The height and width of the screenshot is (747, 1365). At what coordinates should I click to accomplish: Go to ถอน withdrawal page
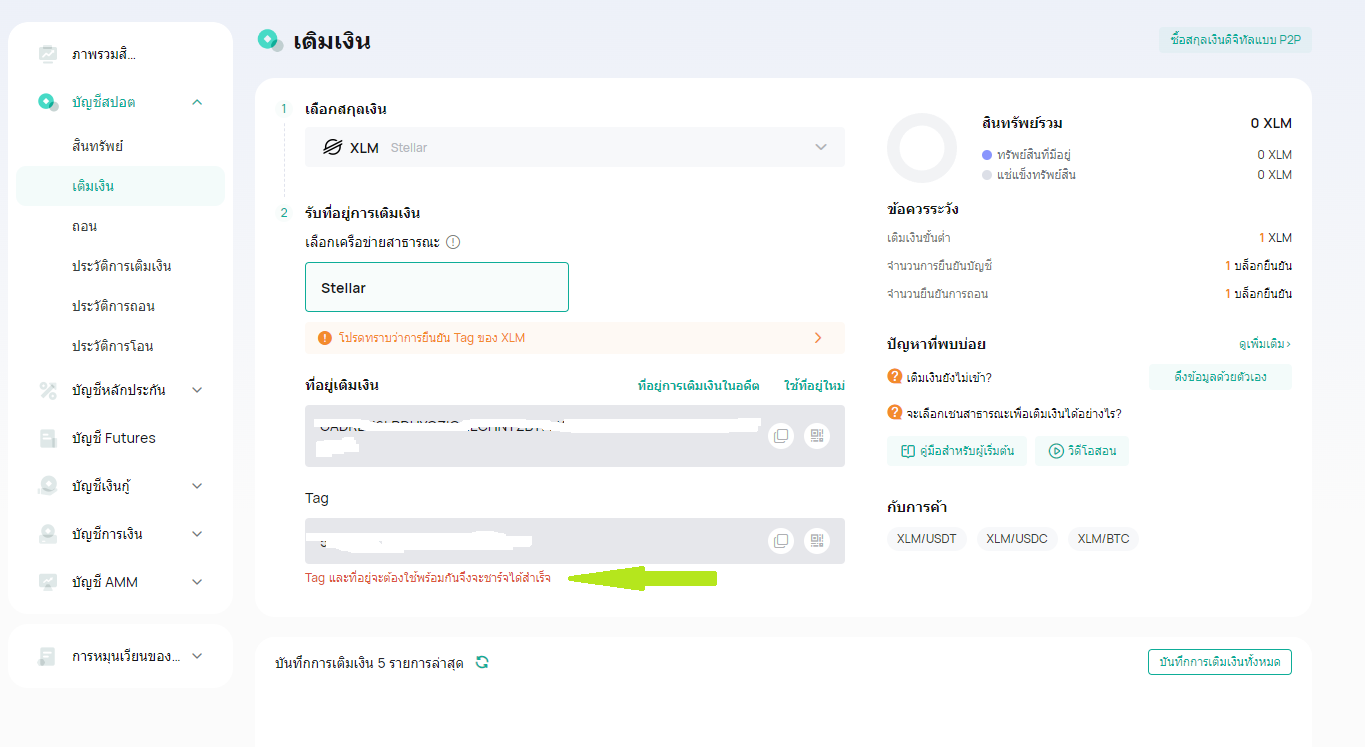(x=84, y=226)
